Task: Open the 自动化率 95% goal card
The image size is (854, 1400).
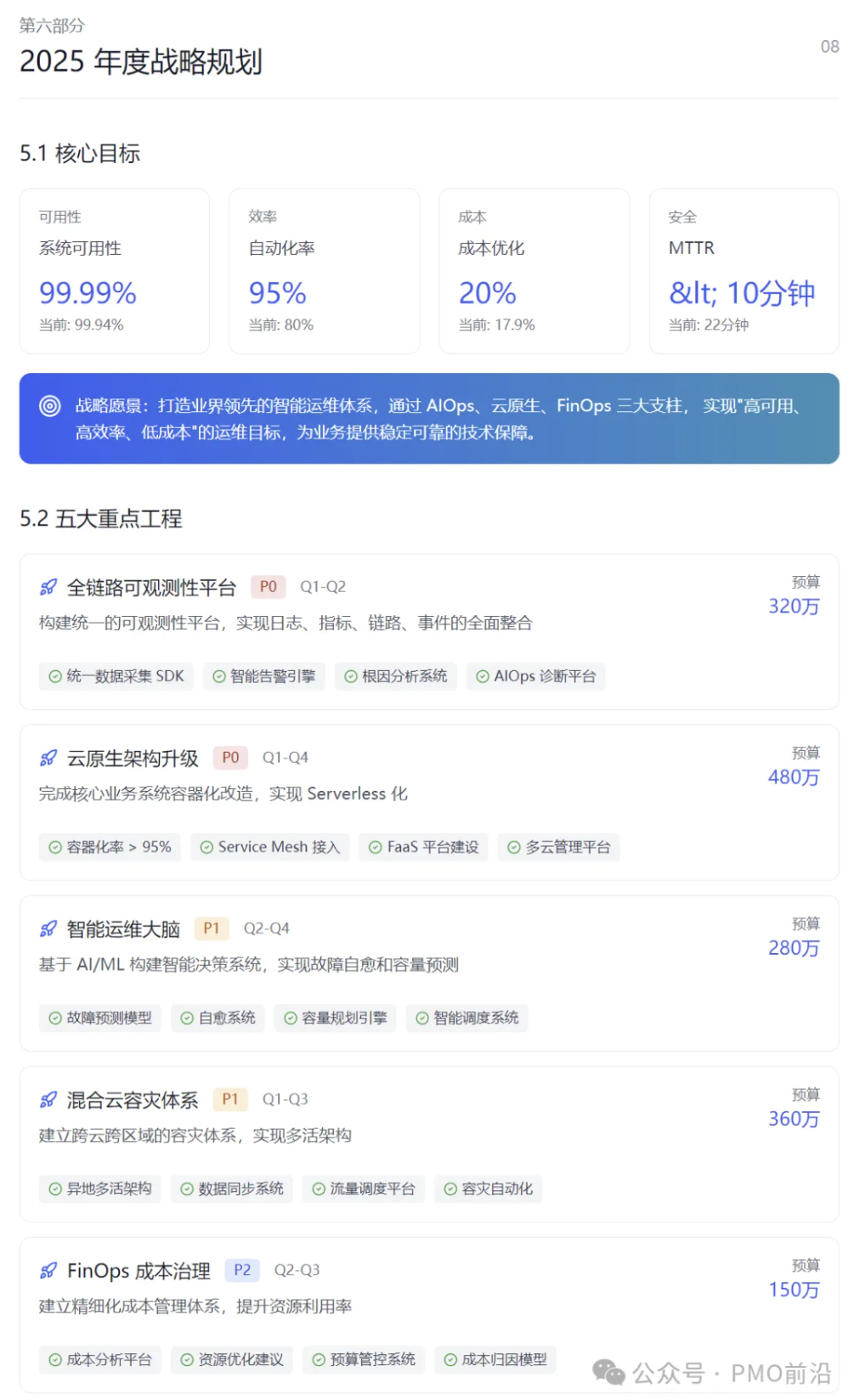Action: [x=324, y=271]
